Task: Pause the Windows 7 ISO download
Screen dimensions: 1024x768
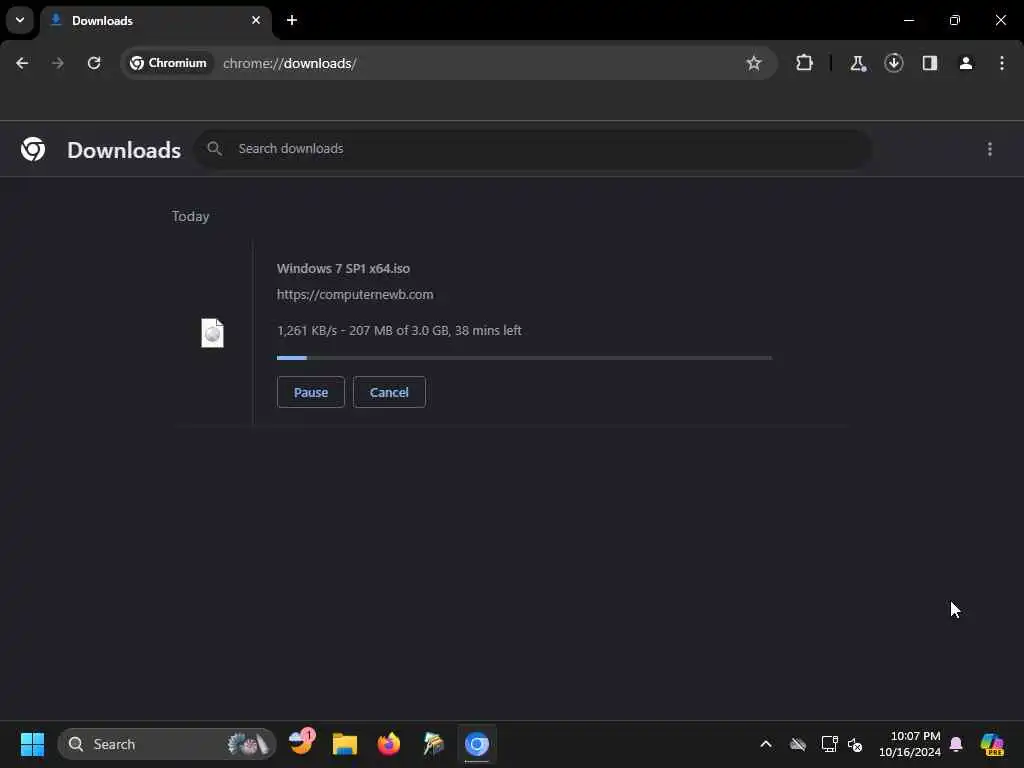Action: [x=311, y=392]
